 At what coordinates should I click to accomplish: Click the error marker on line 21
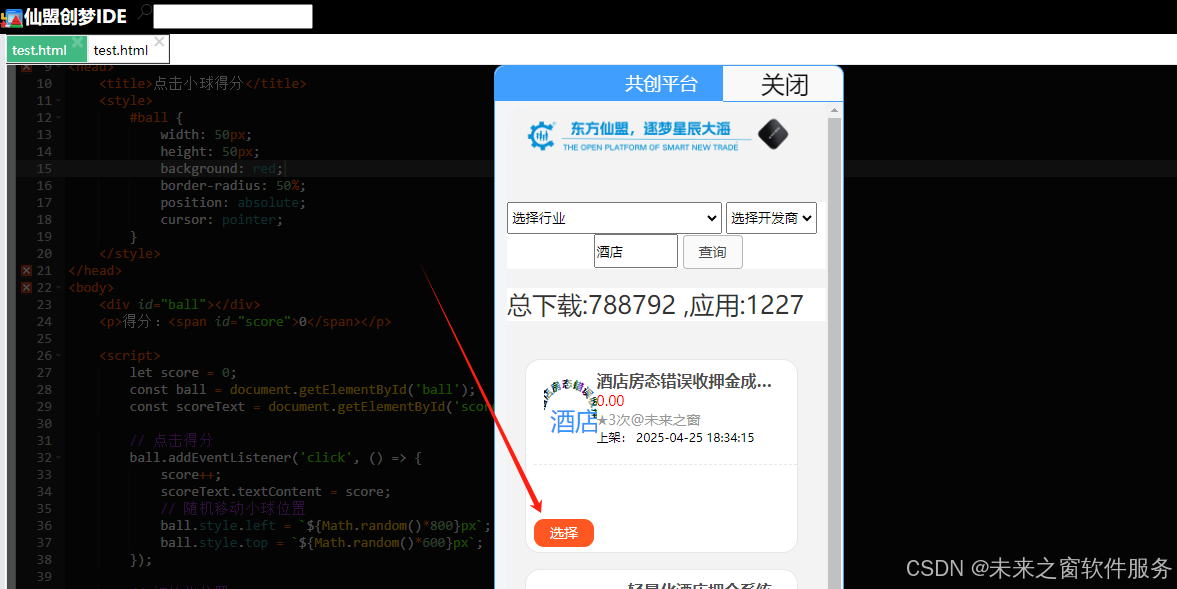coord(26,270)
